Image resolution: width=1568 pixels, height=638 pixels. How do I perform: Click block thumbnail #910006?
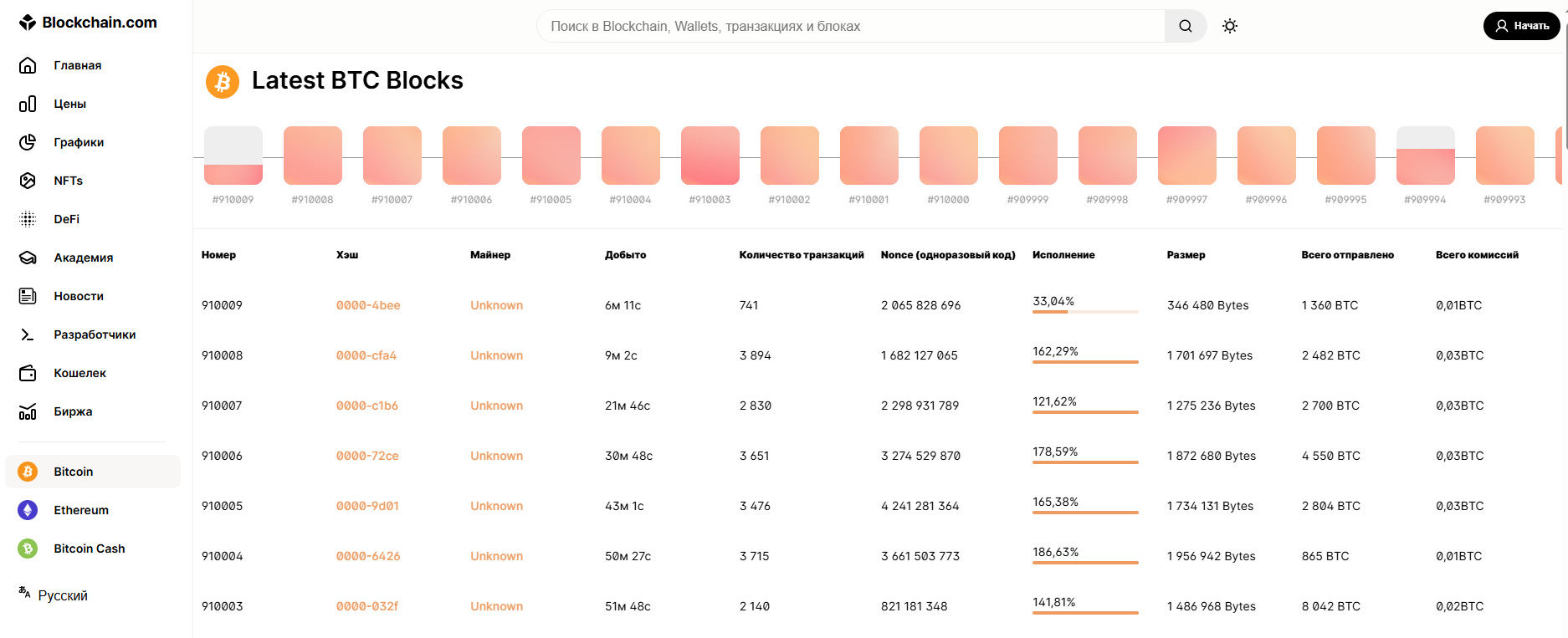472,156
